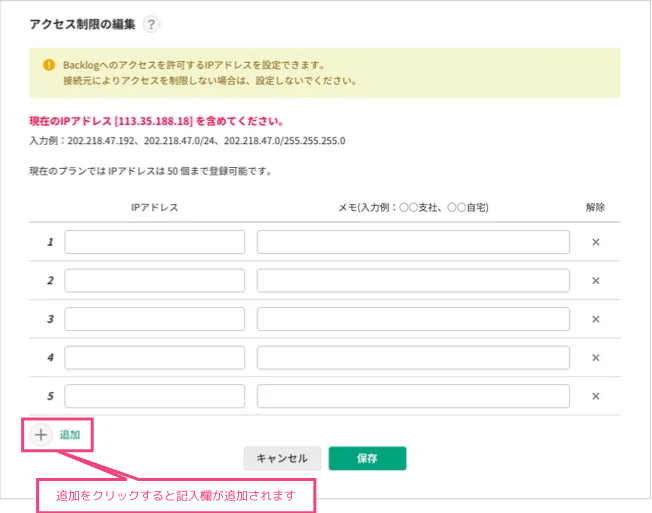This screenshot has height=513, width=652.
Task: Click the plus icon to add row
Action: coord(41,435)
